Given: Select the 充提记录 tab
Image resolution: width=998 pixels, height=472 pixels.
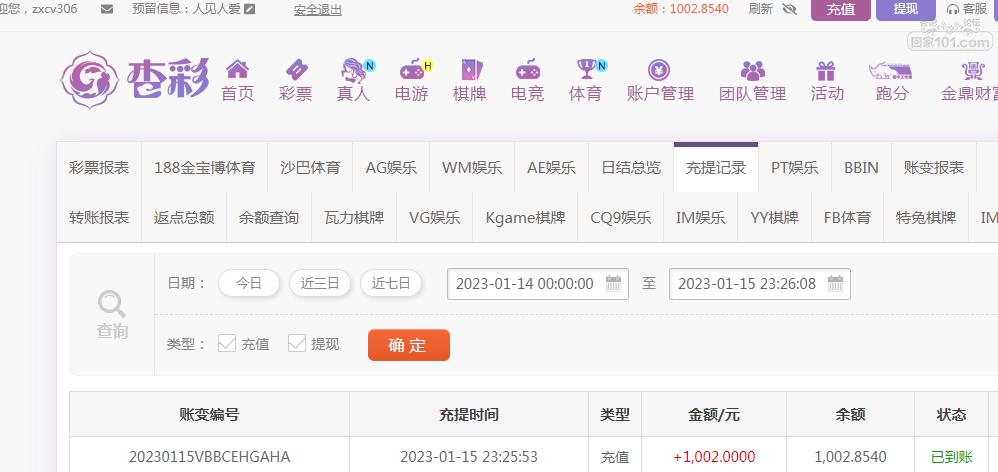Looking at the screenshot, I should [x=715, y=167].
